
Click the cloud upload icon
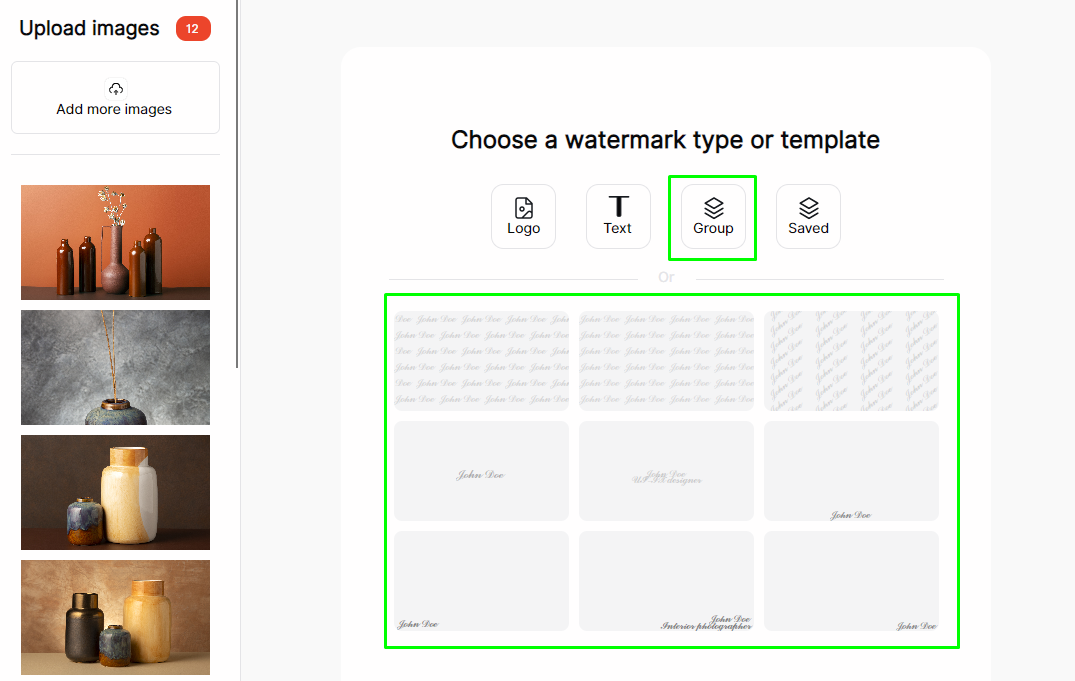[x=116, y=89]
